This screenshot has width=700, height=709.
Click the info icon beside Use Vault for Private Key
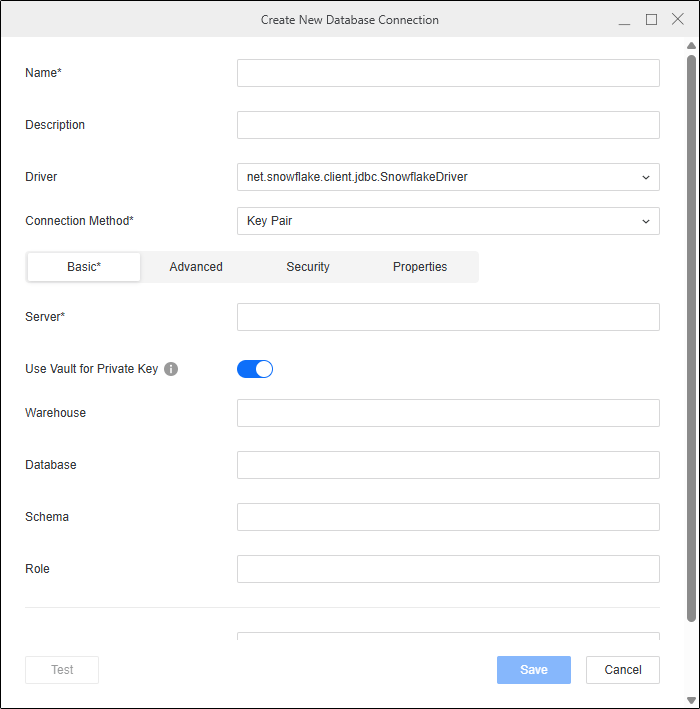point(170,369)
